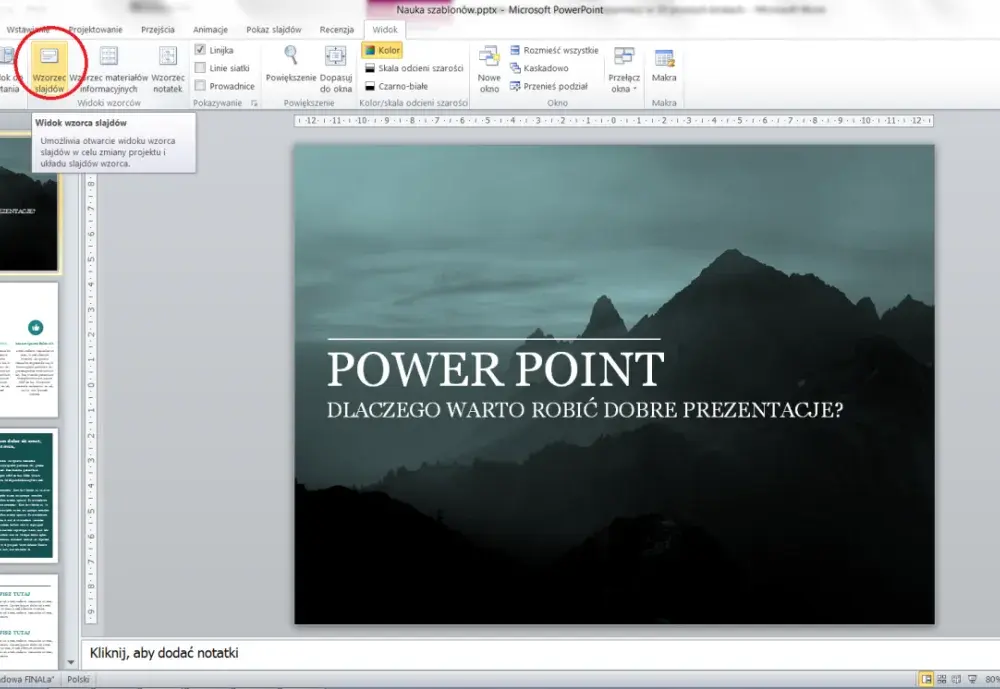The width and height of the screenshot is (1000, 689).
Task: Click the slide panel scroll down arrow
Action: [71, 662]
